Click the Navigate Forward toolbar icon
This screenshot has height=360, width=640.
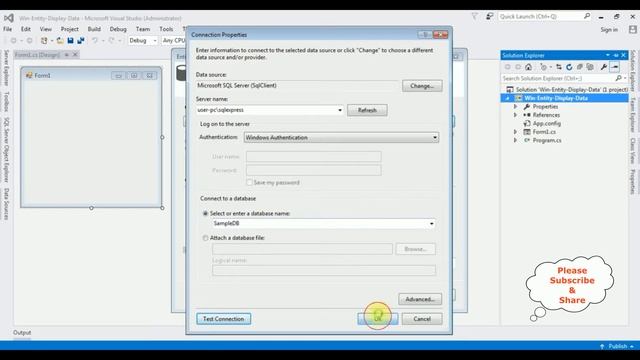click(x=29, y=40)
